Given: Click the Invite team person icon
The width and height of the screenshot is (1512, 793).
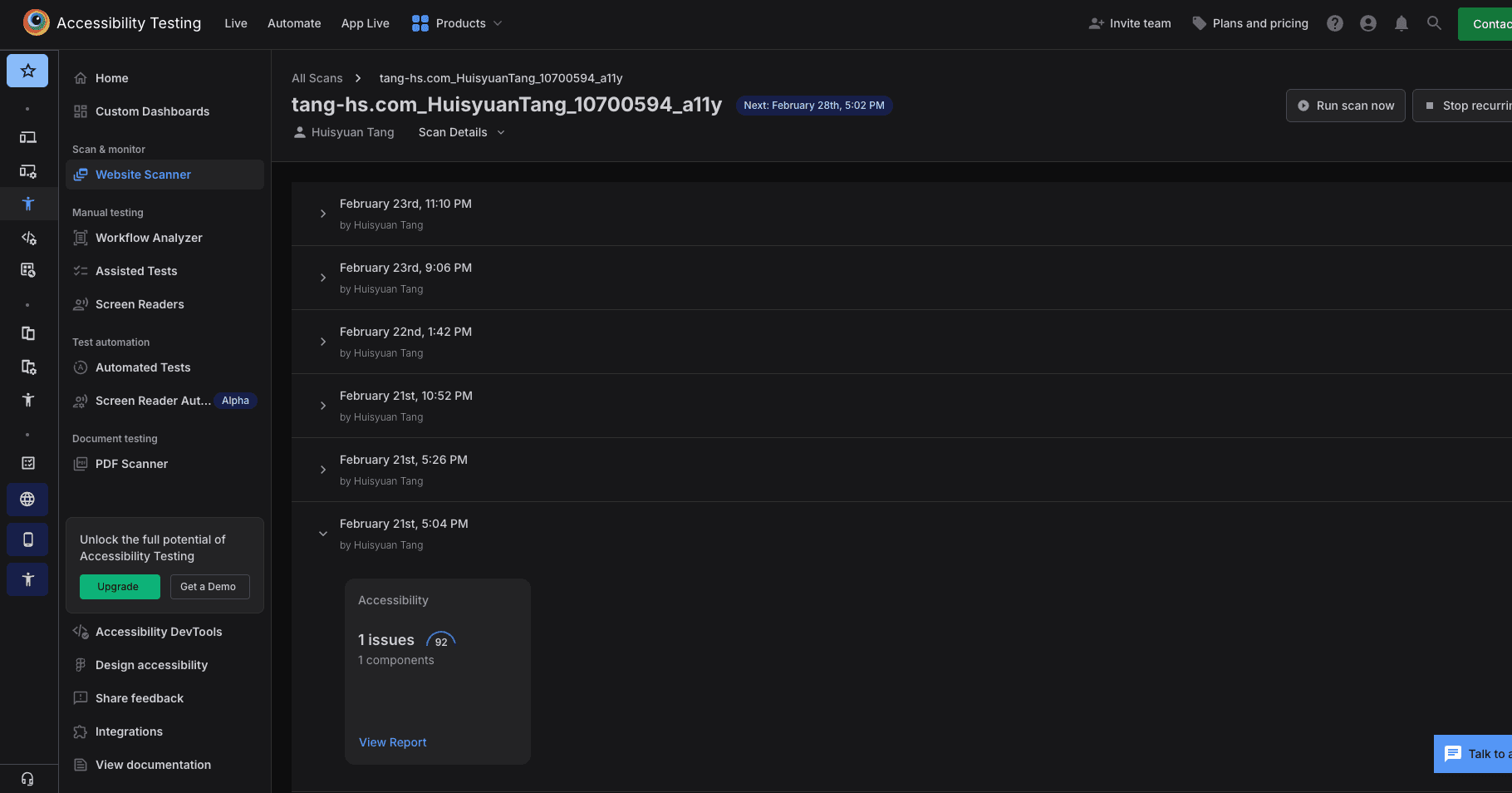Looking at the screenshot, I should 1096,23.
